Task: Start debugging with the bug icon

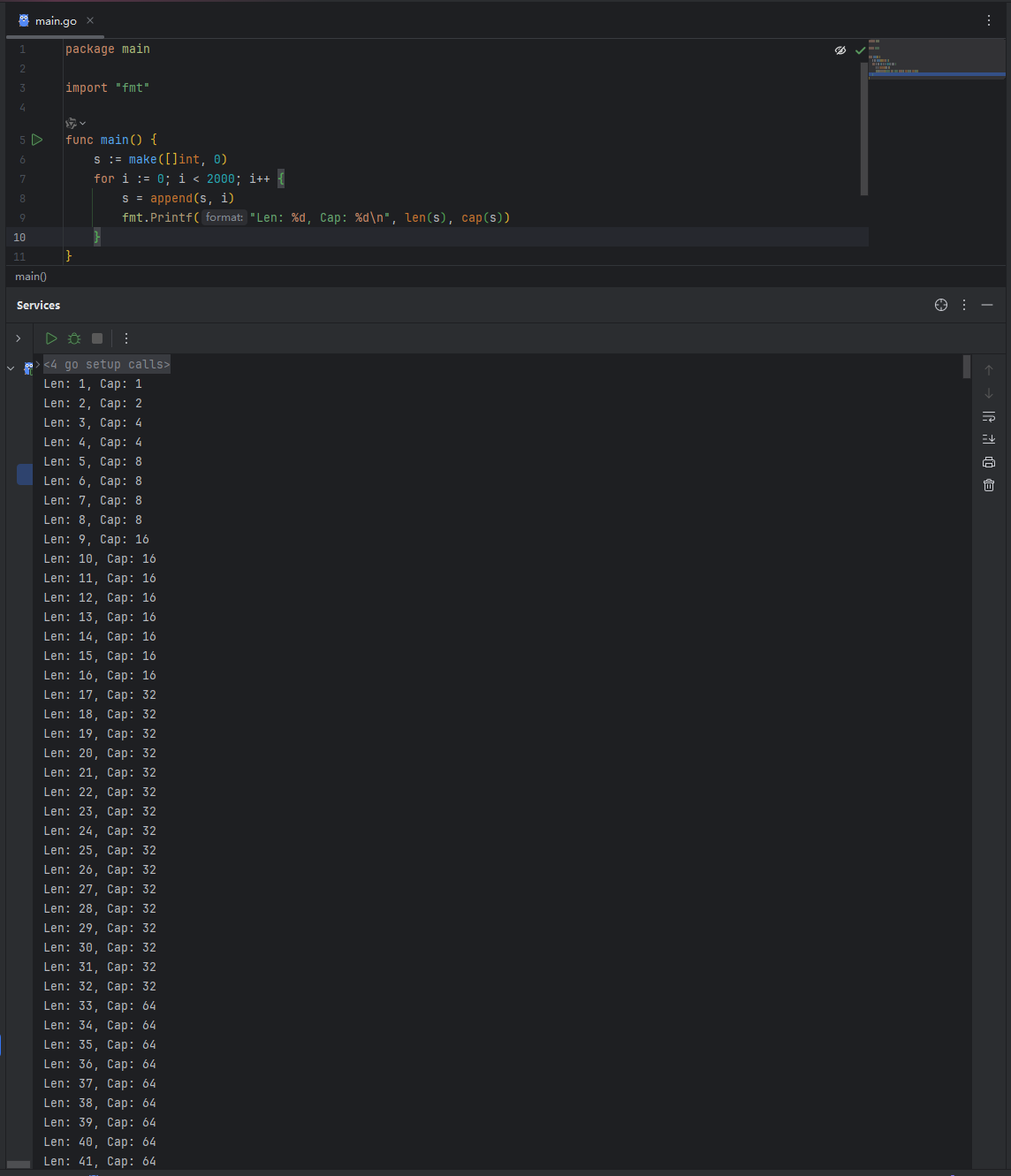Action: pyautogui.click(x=74, y=338)
